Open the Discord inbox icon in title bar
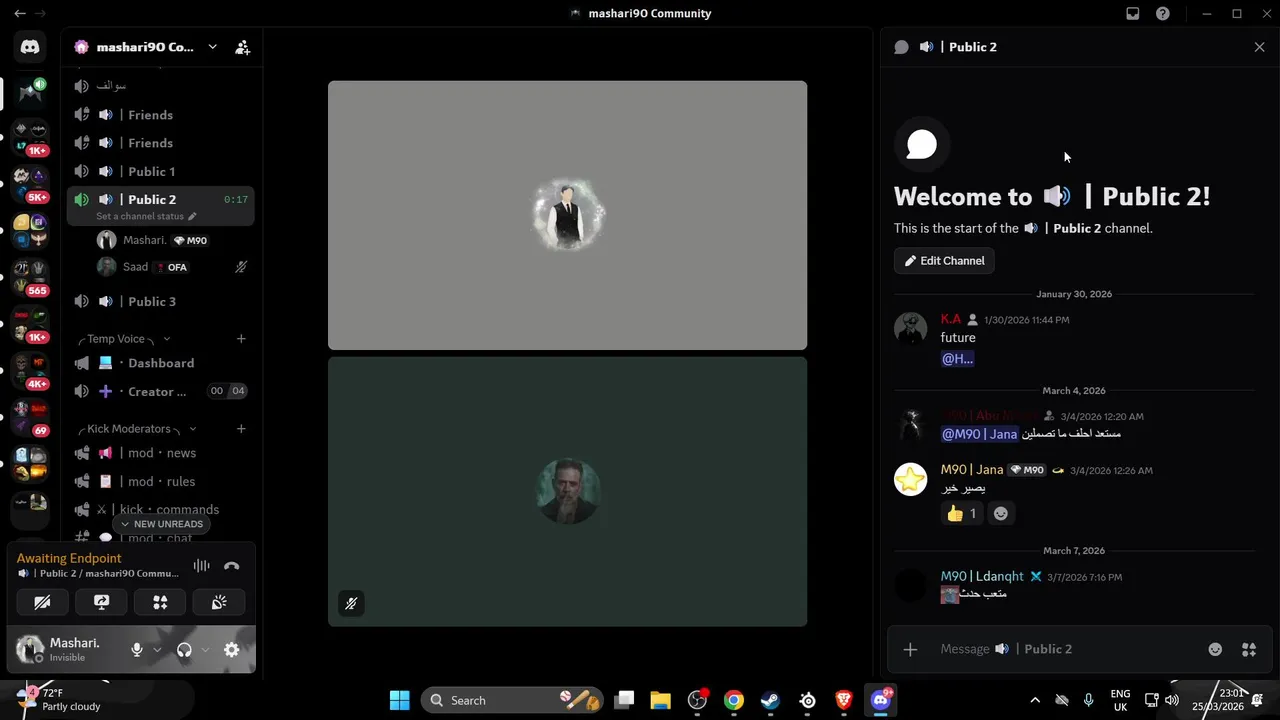 1133,14
